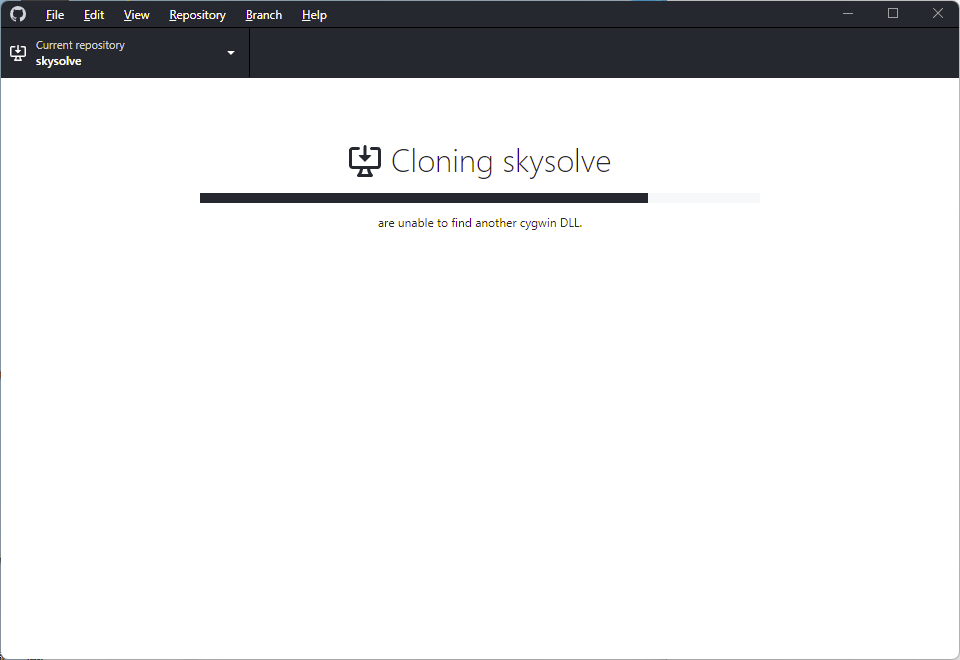The height and width of the screenshot is (660, 960).
Task: Click the octocat icon on the title bar
Action: pos(17,14)
